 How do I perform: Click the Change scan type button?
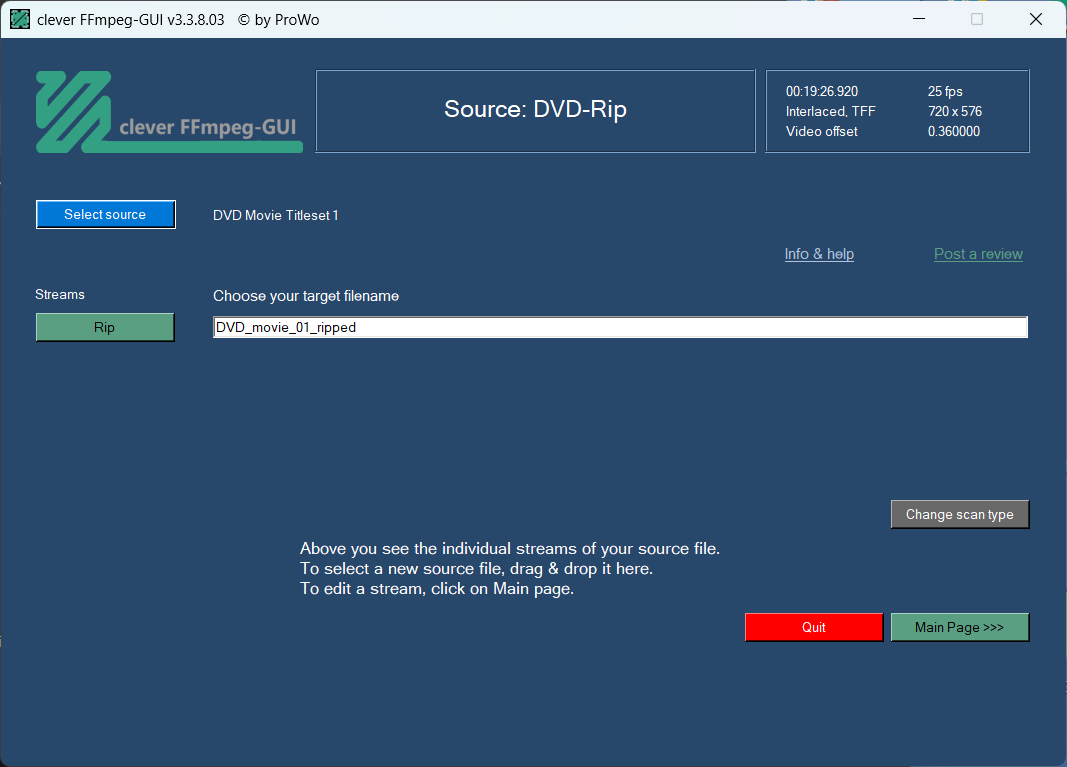(x=959, y=515)
